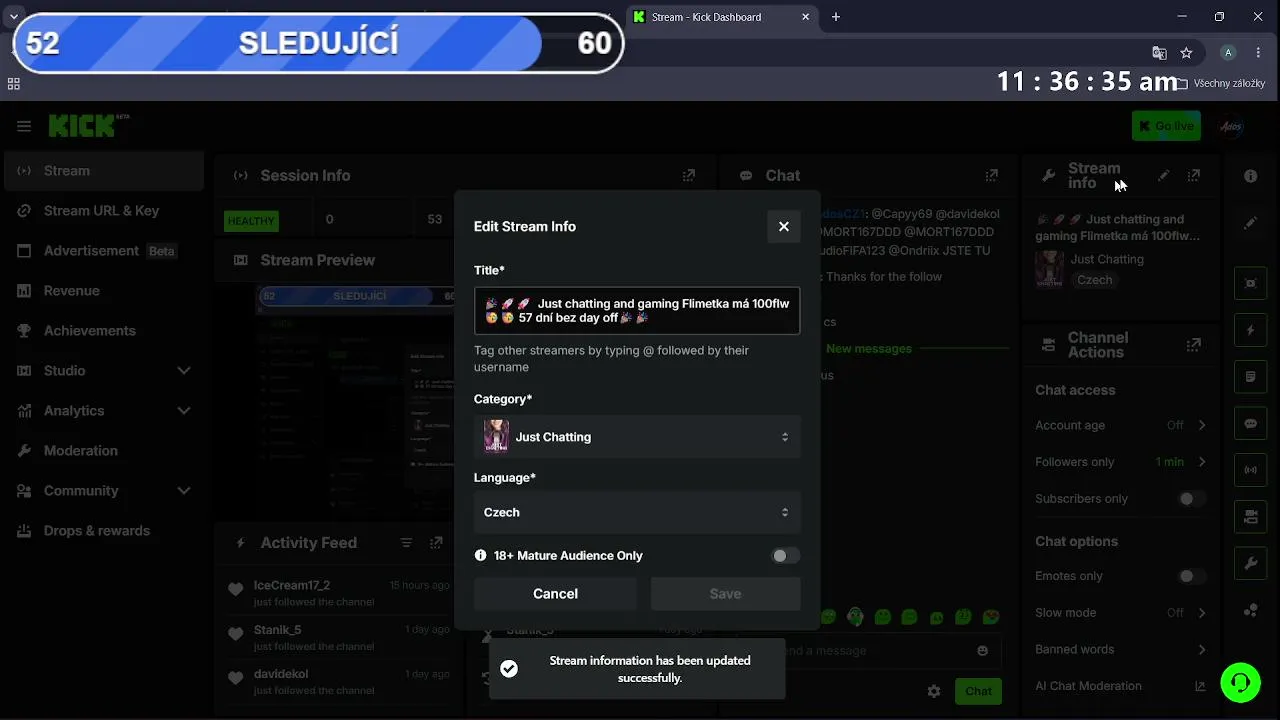This screenshot has width=1280, height=720.
Task: Toggle 18+ Mature Audience Only switch
Action: pos(785,555)
